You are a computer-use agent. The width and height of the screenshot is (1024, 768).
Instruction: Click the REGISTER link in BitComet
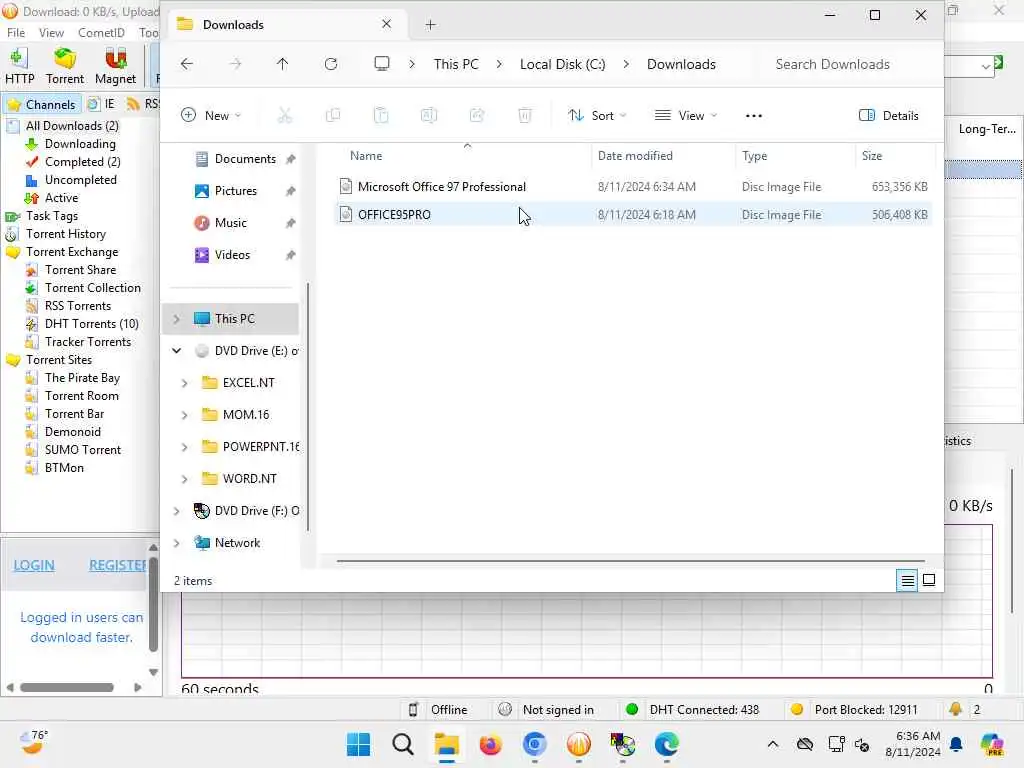click(118, 565)
